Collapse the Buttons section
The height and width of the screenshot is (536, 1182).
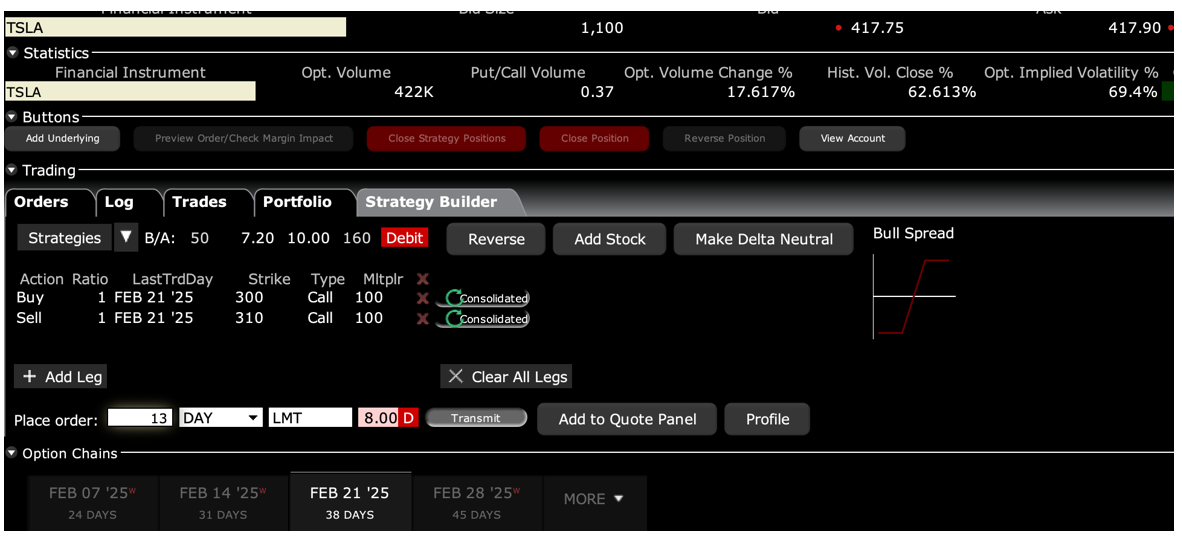12,117
